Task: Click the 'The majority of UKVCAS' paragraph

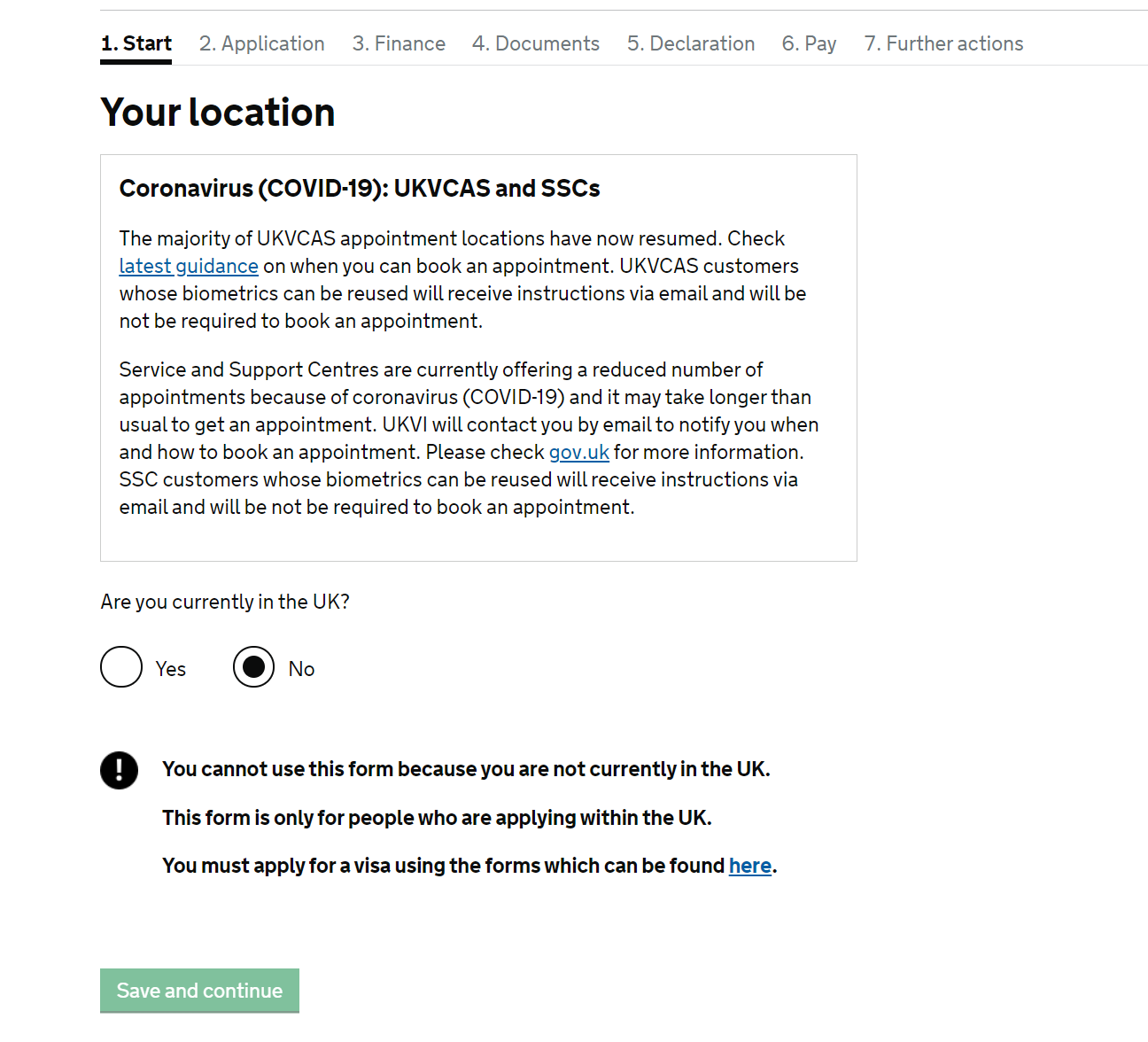Action: [x=463, y=279]
